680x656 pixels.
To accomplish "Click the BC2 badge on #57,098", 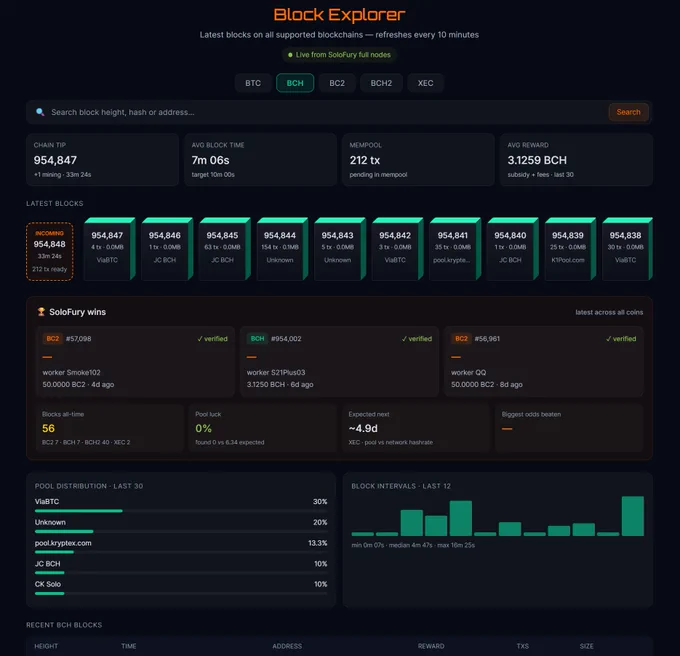I will 53,339.
